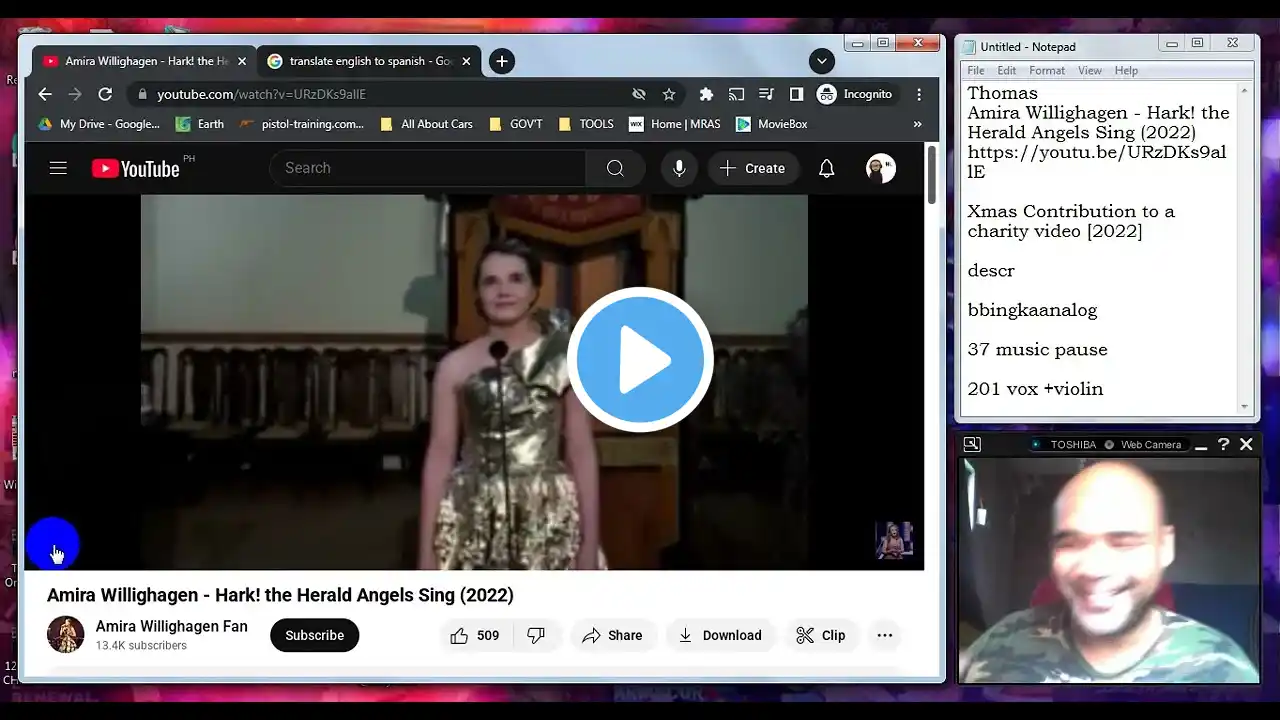
Task: Expand the tab search dropdown chevron
Action: point(821,61)
